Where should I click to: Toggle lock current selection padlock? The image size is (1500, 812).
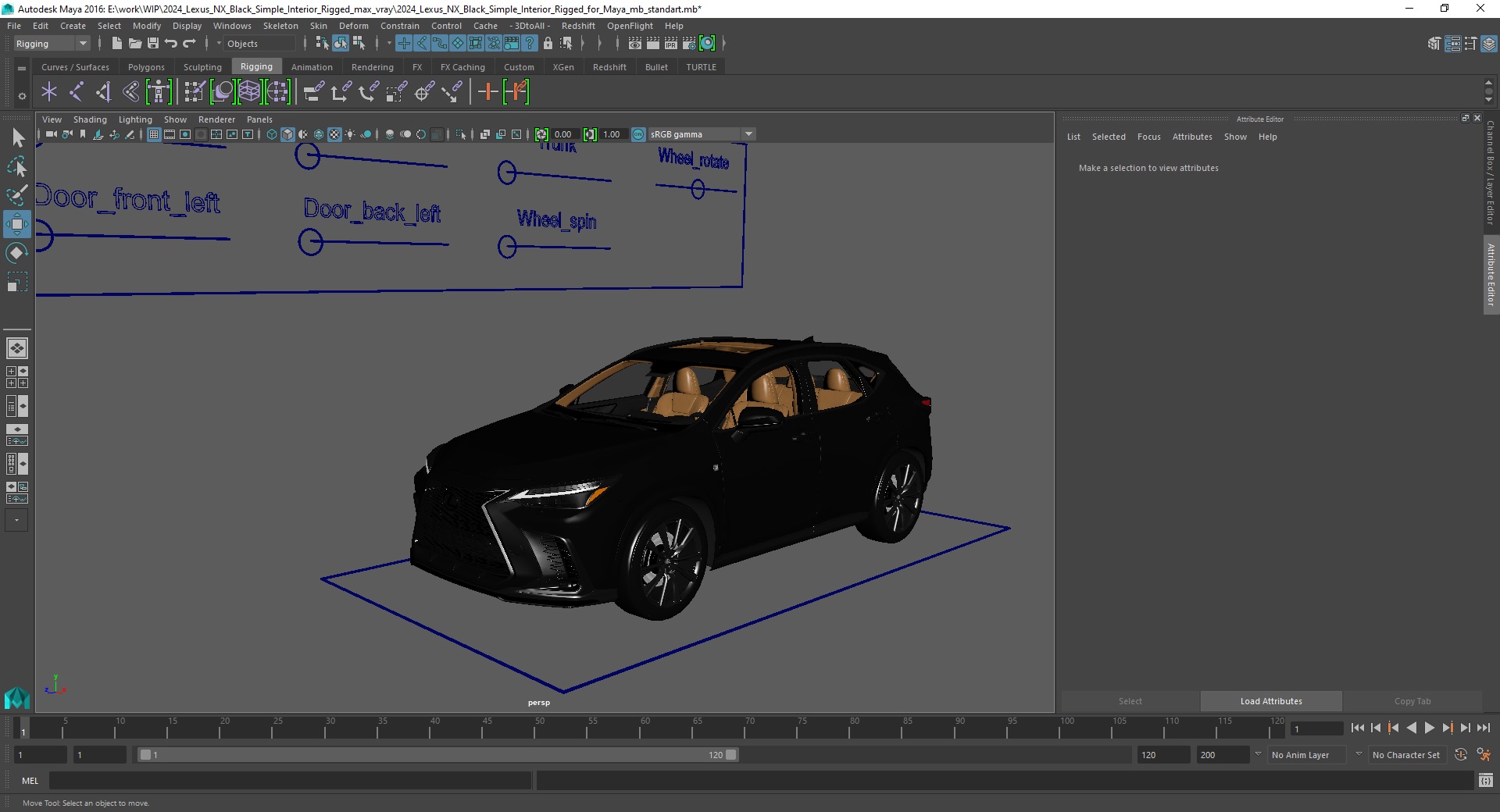point(548,44)
